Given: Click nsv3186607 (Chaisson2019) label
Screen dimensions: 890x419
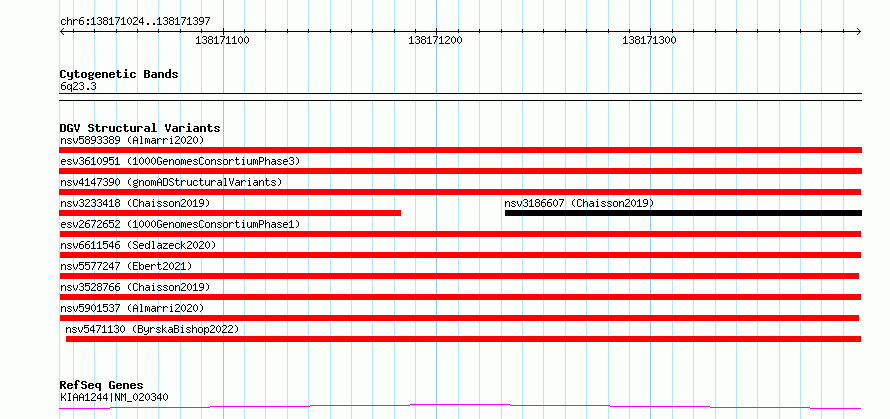Looking at the screenshot, I should coord(579,203).
